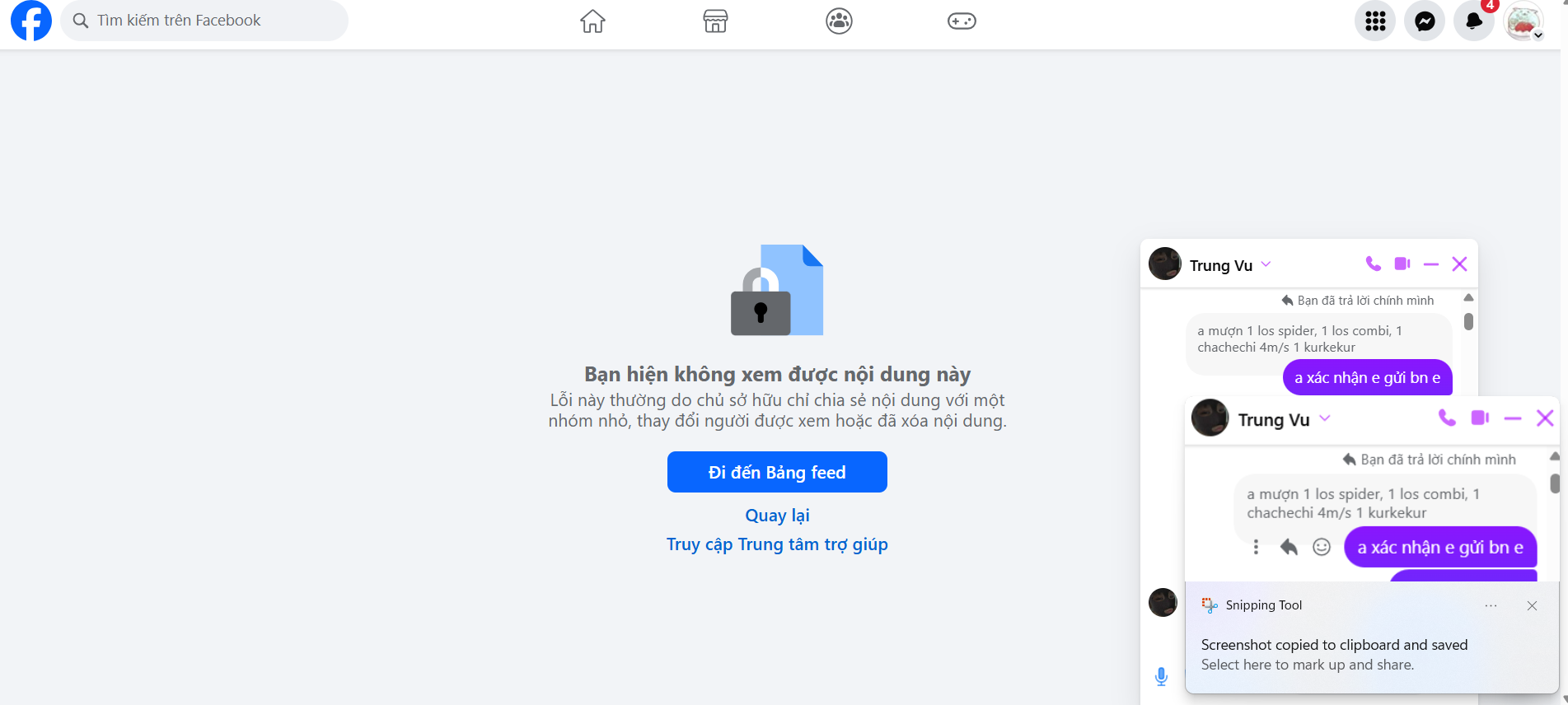Viewport: 1568px width, 705px height.
Task: Open the notifications bell icon
Action: (x=1474, y=21)
